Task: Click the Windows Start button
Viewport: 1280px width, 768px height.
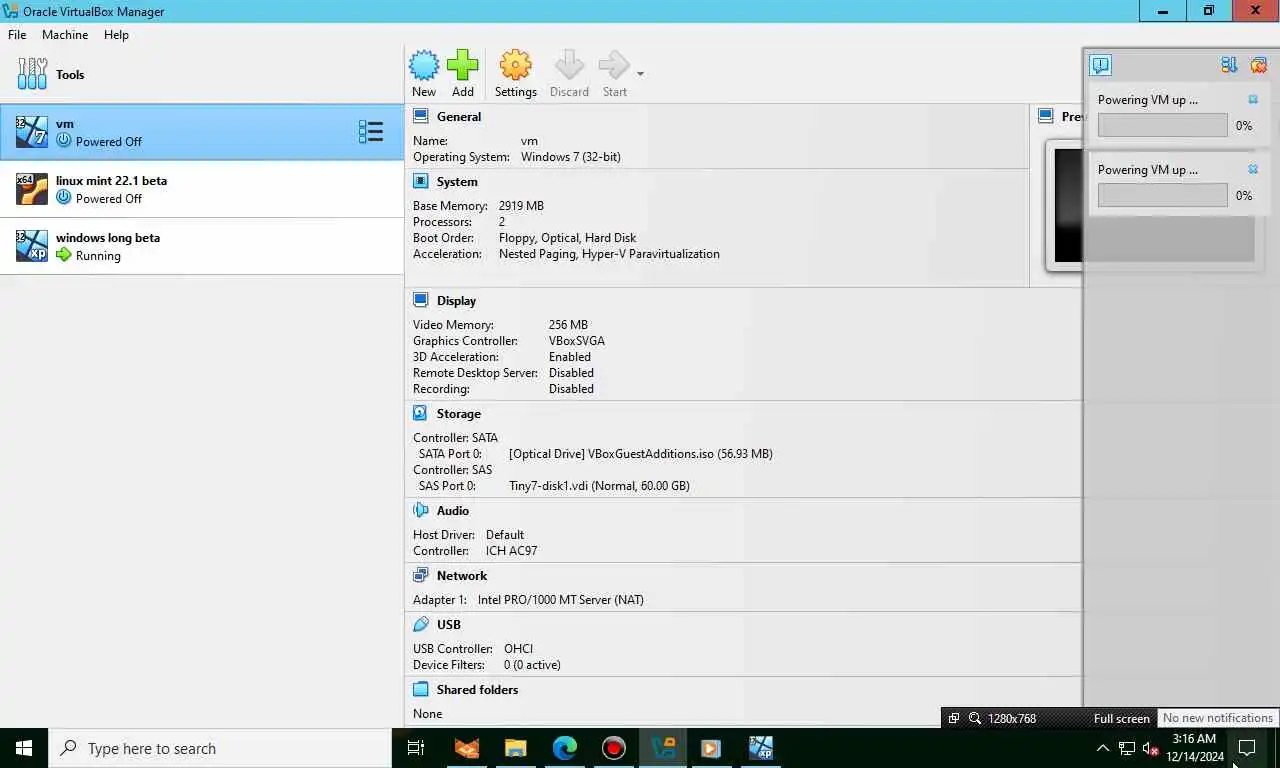Action: [x=24, y=748]
